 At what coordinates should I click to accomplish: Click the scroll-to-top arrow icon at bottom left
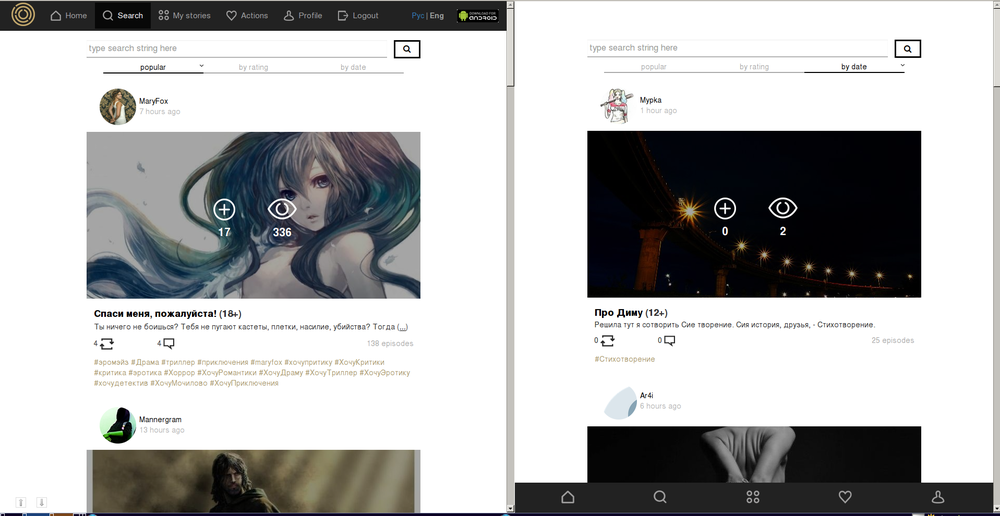[20, 503]
